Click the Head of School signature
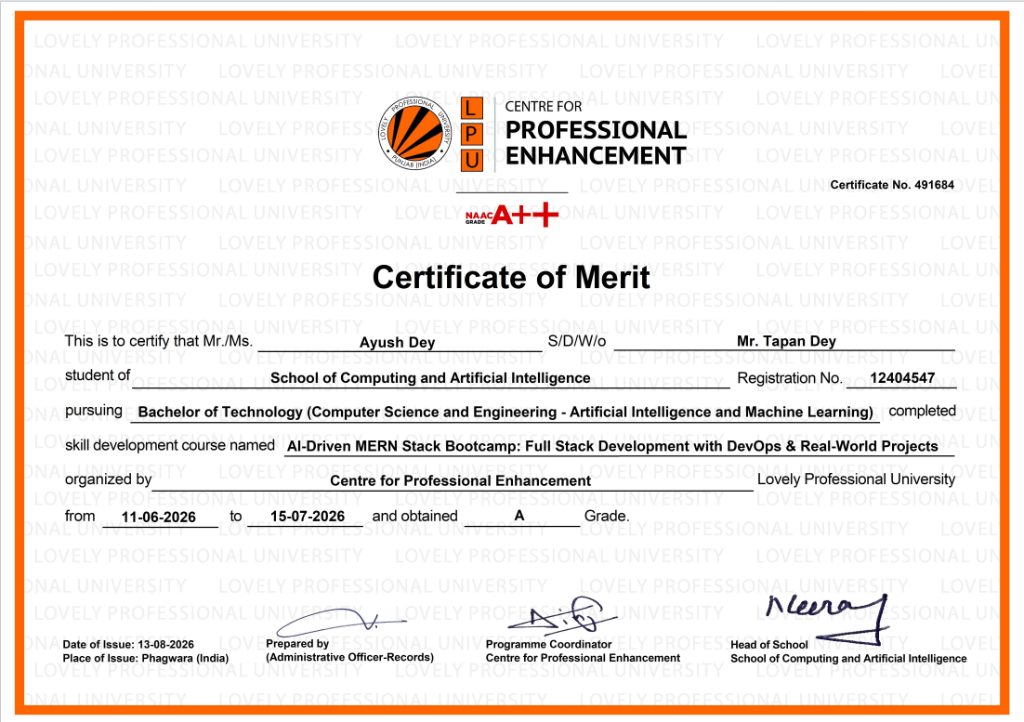This screenshot has width=1024, height=722. pos(828,618)
